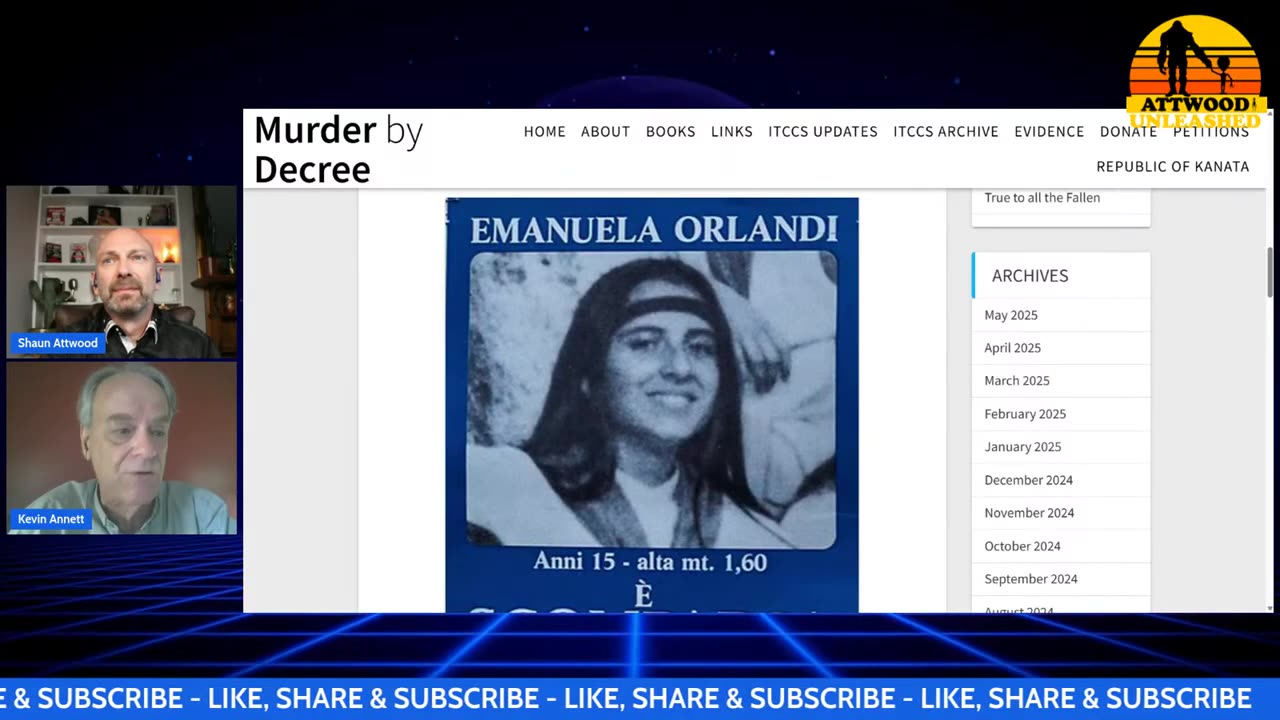The width and height of the screenshot is (1280, 720).
Task: Open the LINKS menu item
Action: (x=731, y=131)
